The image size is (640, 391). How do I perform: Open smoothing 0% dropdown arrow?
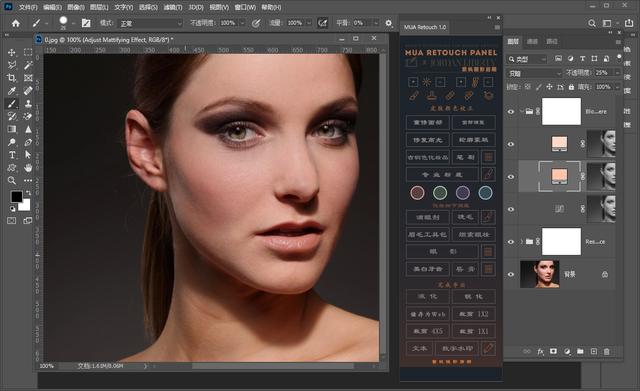click(x=376, y=23)
